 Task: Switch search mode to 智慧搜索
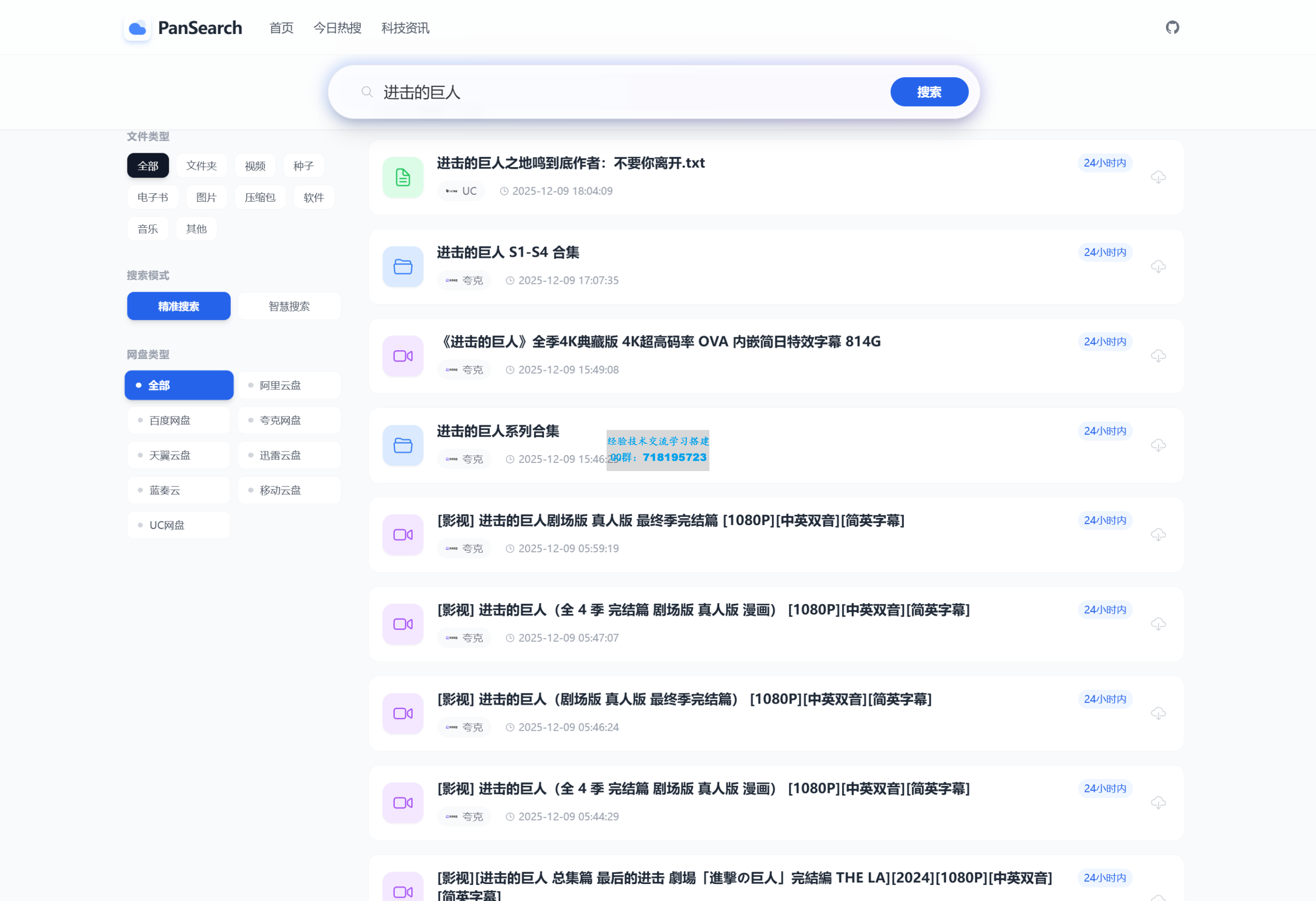tap(289, 306)
